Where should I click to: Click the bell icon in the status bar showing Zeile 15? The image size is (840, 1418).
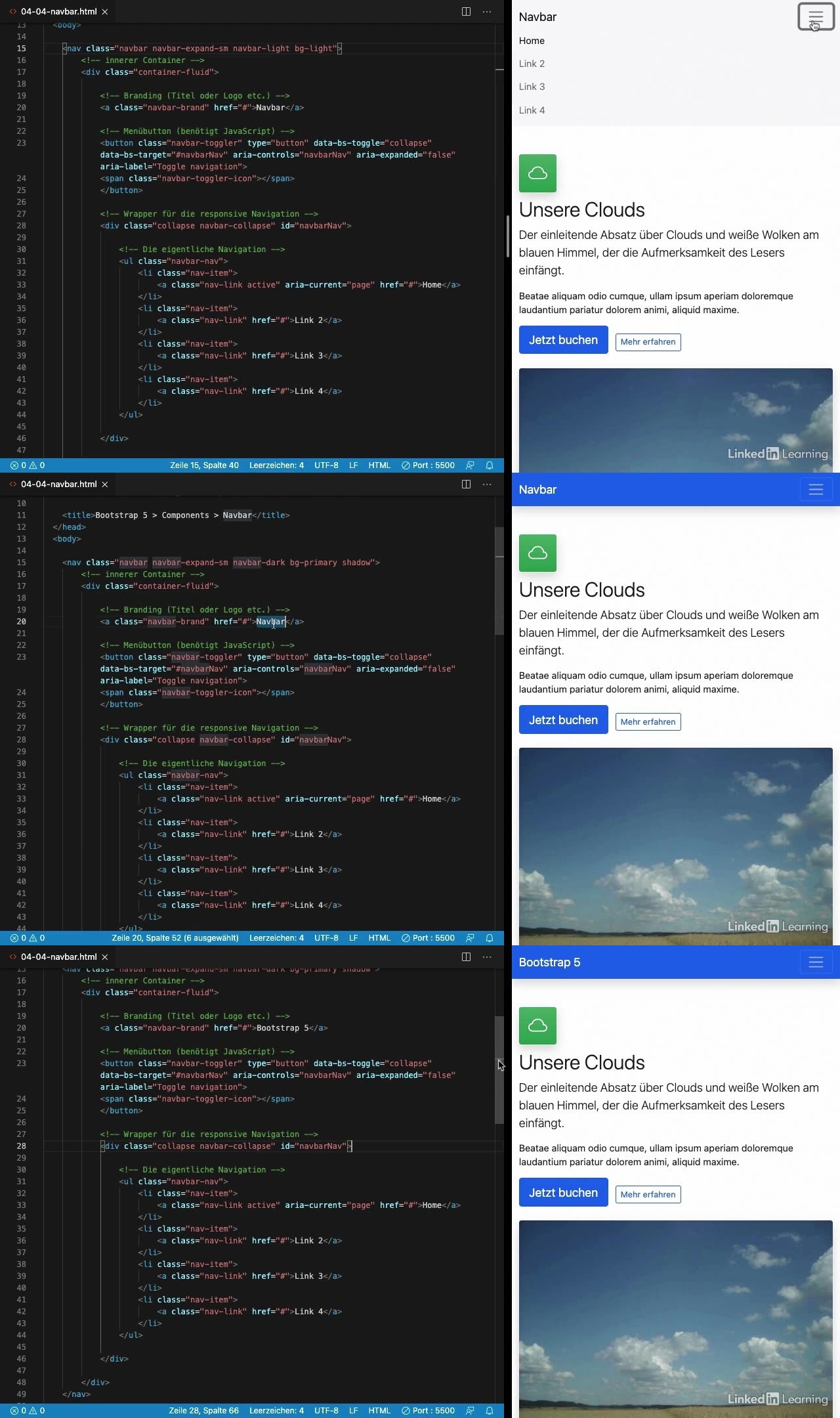pos(490,465)
